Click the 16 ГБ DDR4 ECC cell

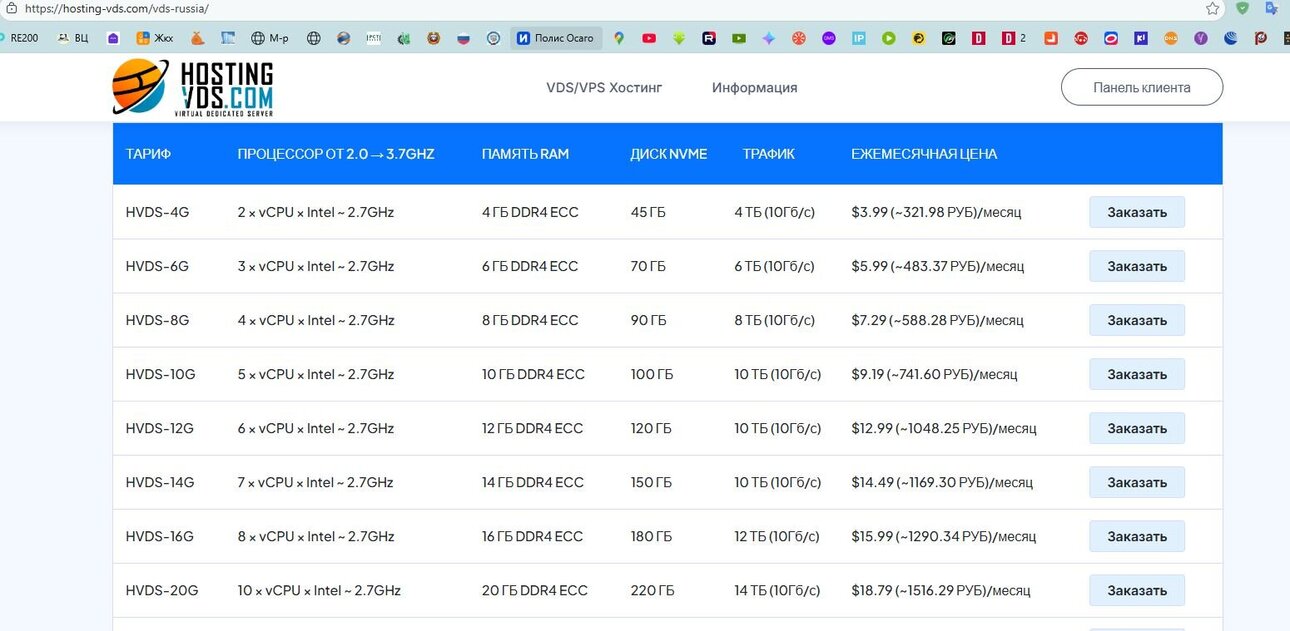[x=532, y=536]
